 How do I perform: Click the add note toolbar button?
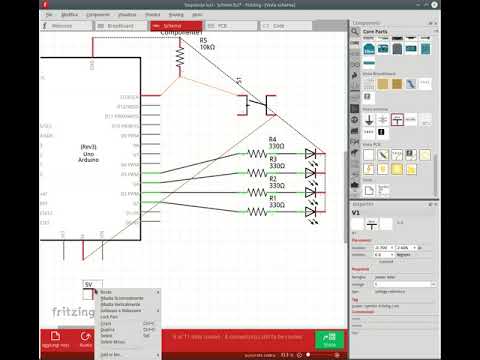click(56, 340)
